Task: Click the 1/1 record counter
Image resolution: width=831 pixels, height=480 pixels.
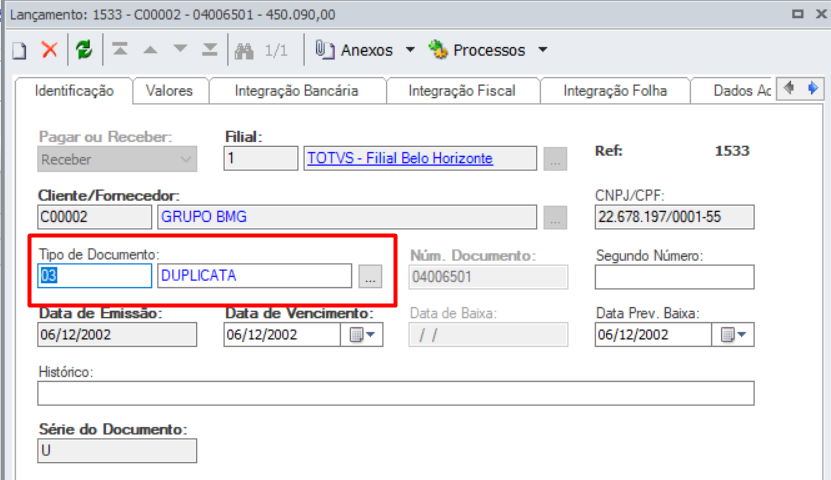Action: click(x=276, y=51)
